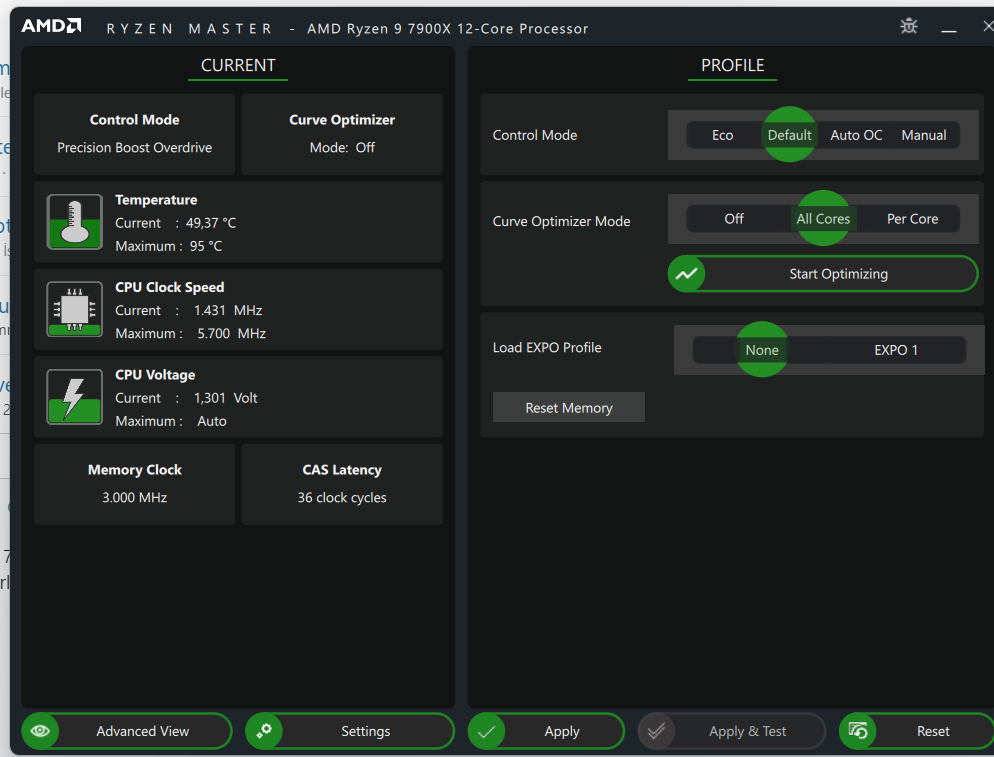Switch to the PROFILE tab heading

pyautogui.click(x=732, y=65)
